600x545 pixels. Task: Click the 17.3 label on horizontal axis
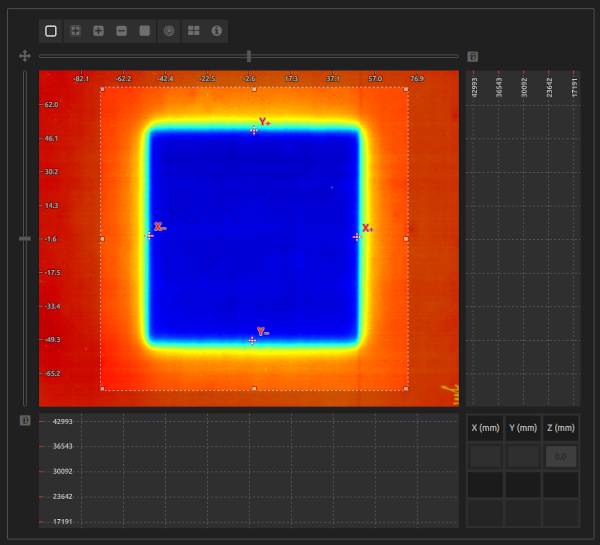[x=291, y=78]
